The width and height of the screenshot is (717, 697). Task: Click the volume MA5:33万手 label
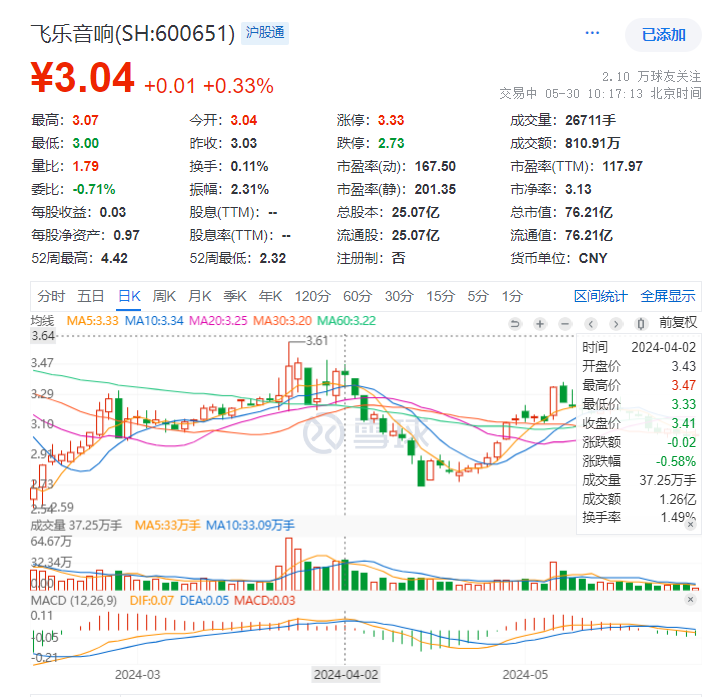167,525
